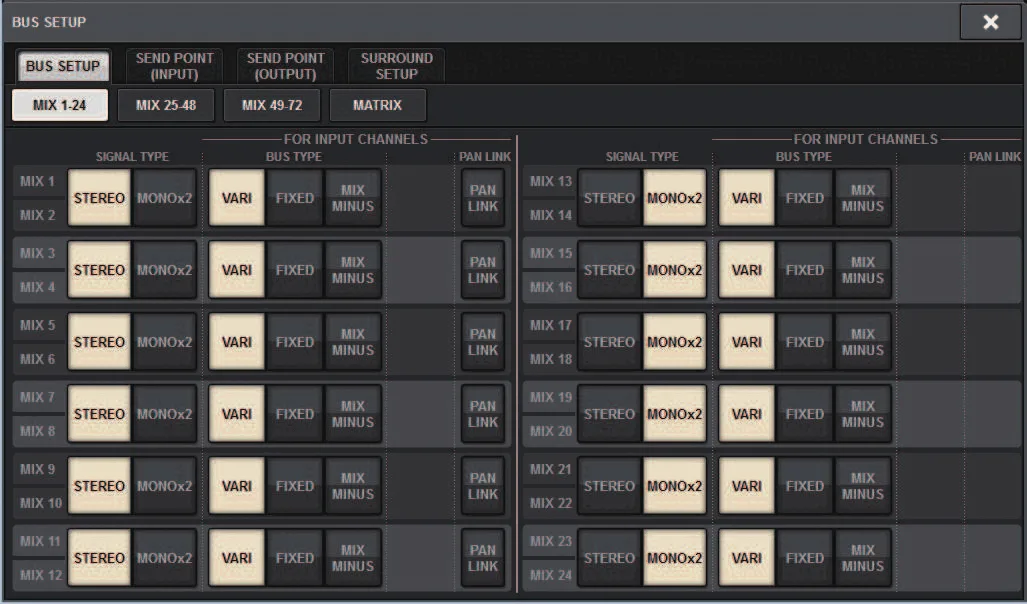Viewport: 1027px width, 604px height.
Task: Show the MIX 25-48 bus page
Action: (166, 105)
